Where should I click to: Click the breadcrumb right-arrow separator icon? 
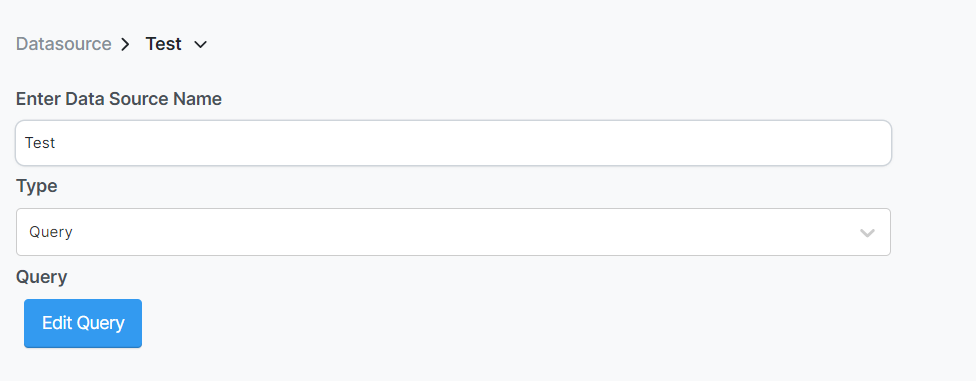[x=125, y=44]
